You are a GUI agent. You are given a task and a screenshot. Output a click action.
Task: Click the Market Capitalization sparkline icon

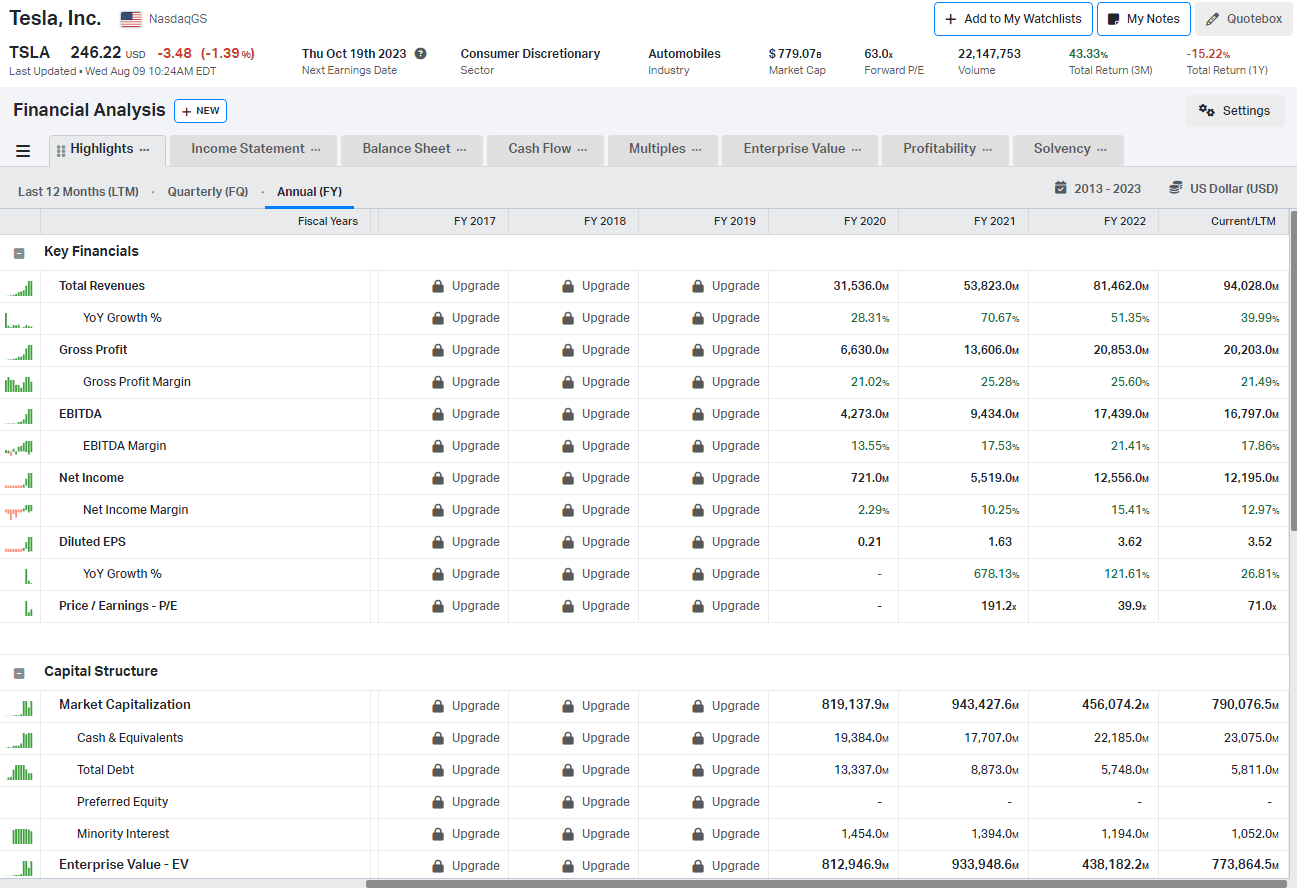click(x=20, y=706)
